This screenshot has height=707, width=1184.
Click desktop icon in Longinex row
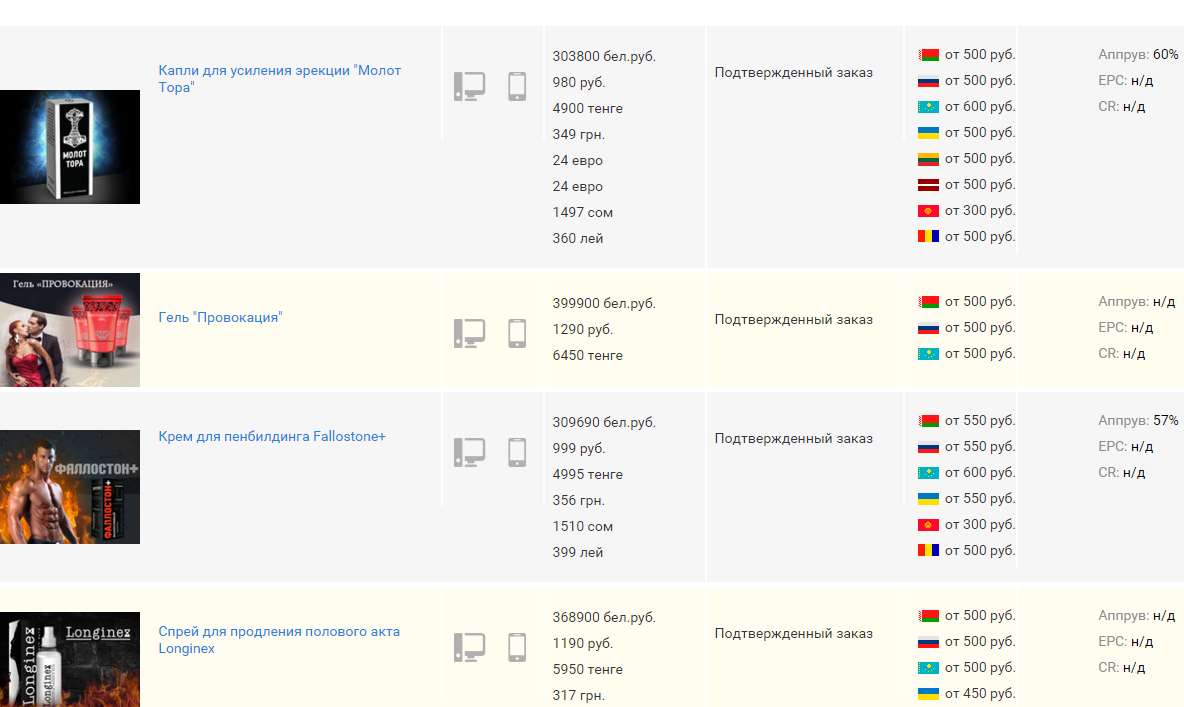[469, 647]
